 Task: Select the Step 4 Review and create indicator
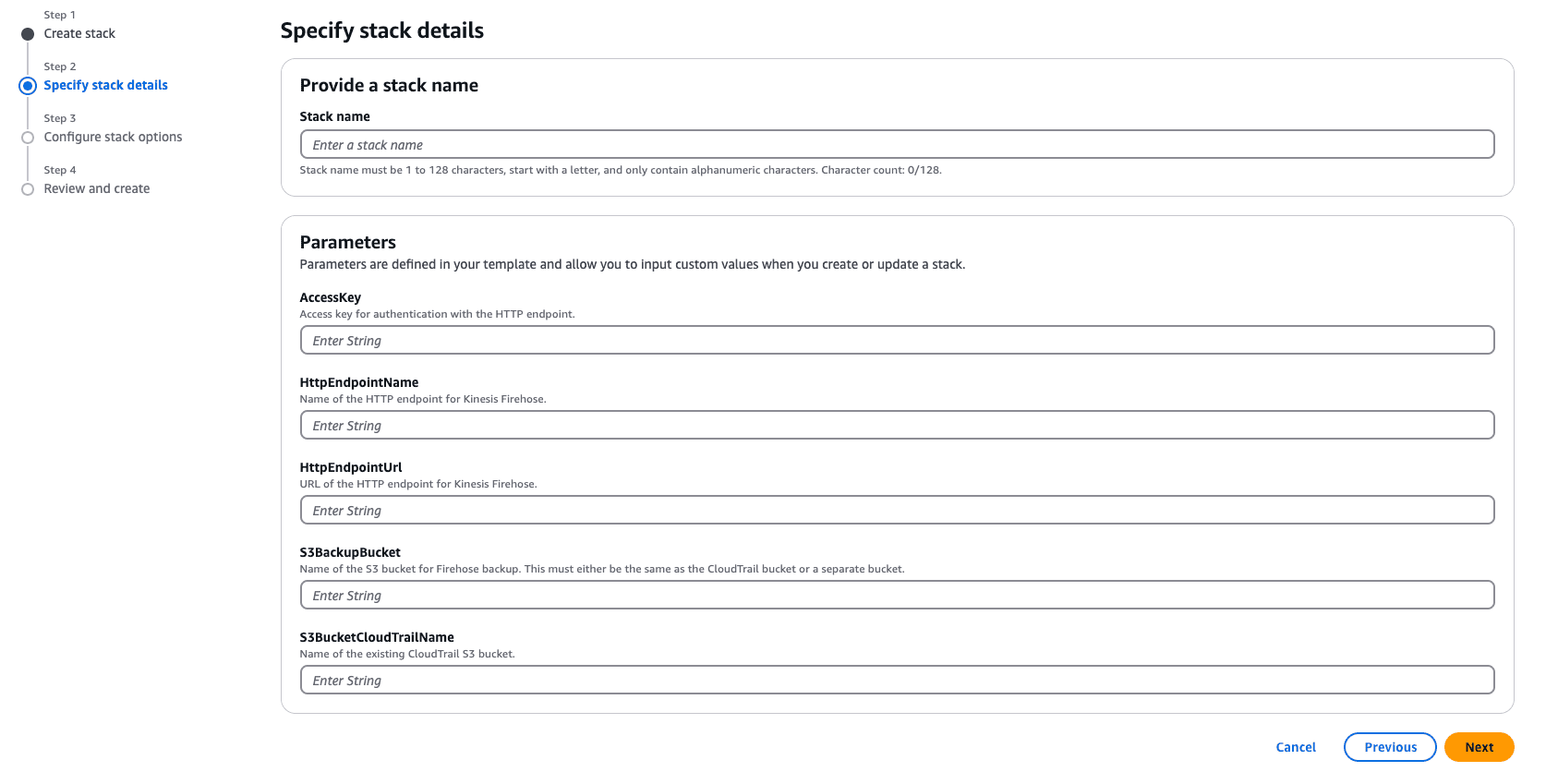coord(28,188)
